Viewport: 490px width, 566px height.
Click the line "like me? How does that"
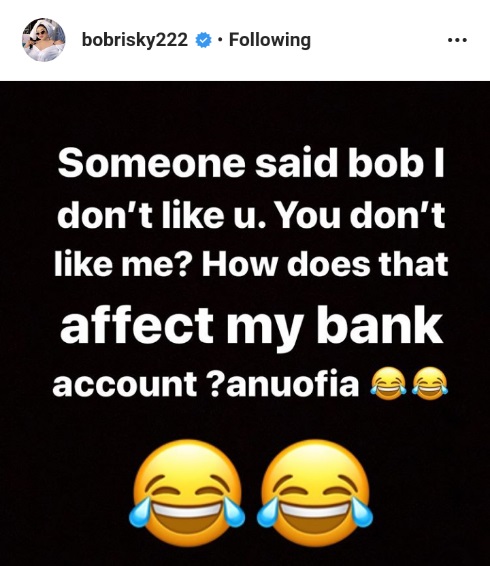(x=251, y=263)
